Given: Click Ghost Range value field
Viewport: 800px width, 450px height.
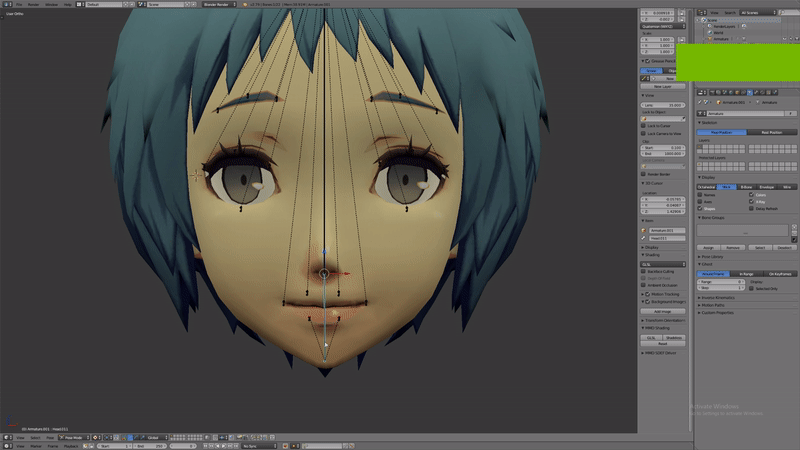Looking at the screenshot, I should [721, 282].
